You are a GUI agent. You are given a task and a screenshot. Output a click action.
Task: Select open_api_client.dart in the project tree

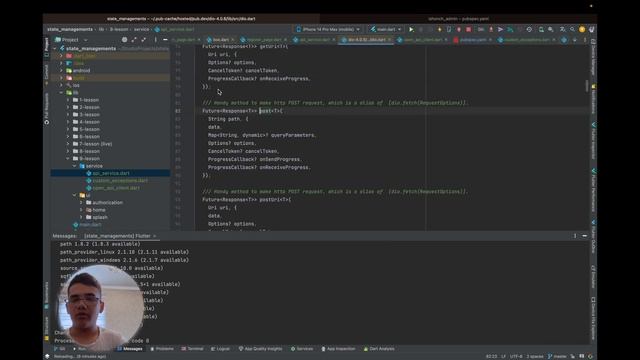116,188
